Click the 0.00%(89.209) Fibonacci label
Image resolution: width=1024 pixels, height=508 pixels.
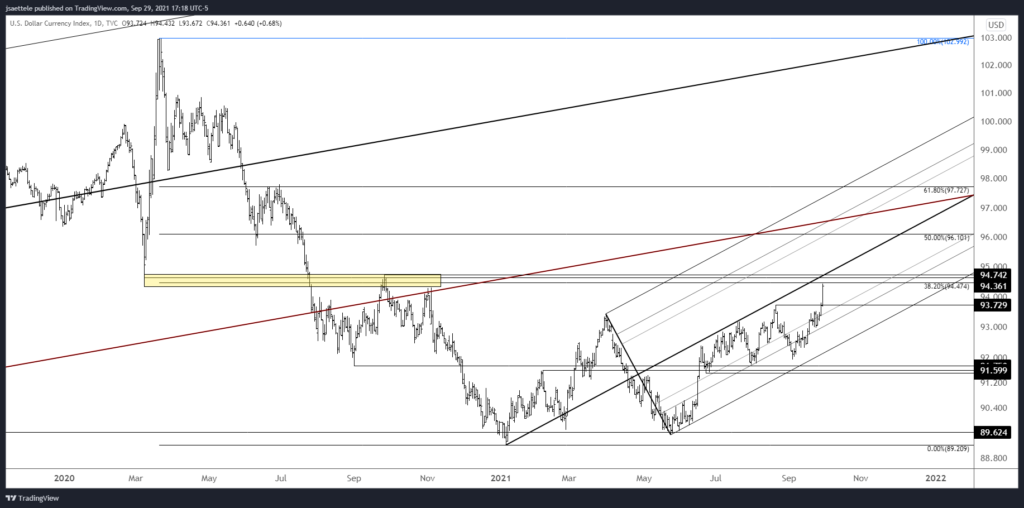click(x=946, y=449)
